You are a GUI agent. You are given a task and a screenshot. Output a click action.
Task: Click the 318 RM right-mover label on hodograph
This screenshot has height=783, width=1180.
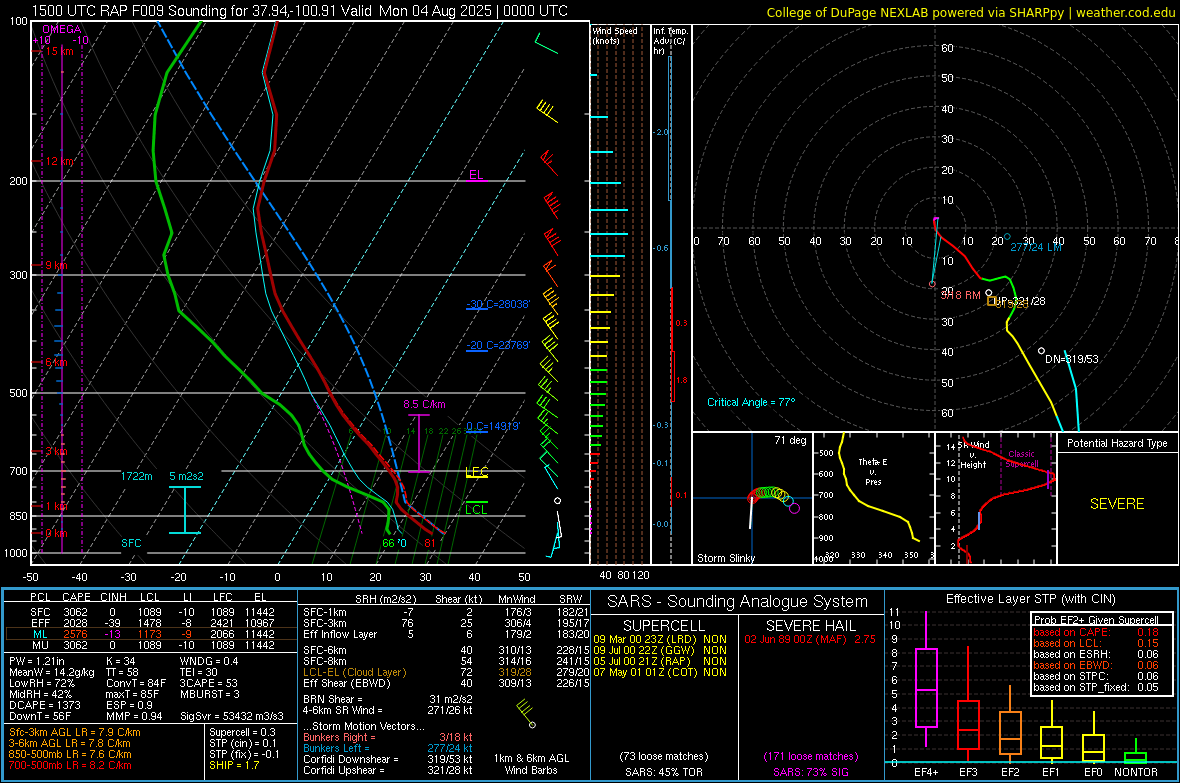point(960,295)
